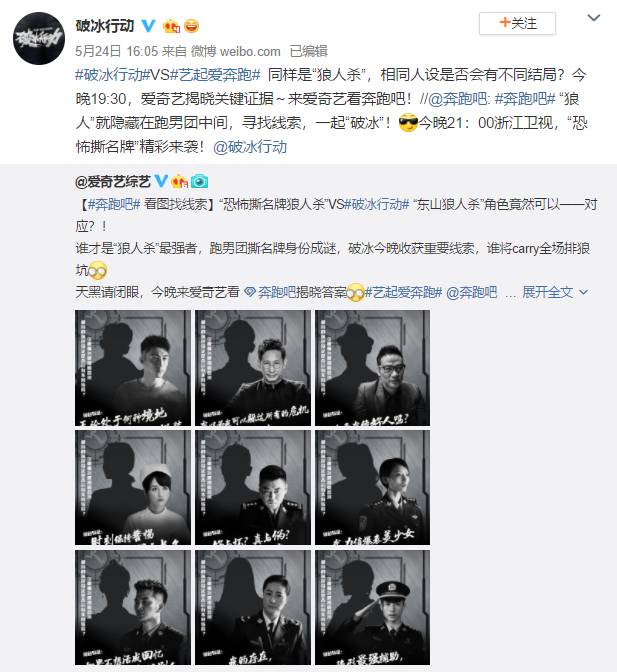
Task: Open the saluting officer poster thumbnail
Action: (x=372, y=608)
